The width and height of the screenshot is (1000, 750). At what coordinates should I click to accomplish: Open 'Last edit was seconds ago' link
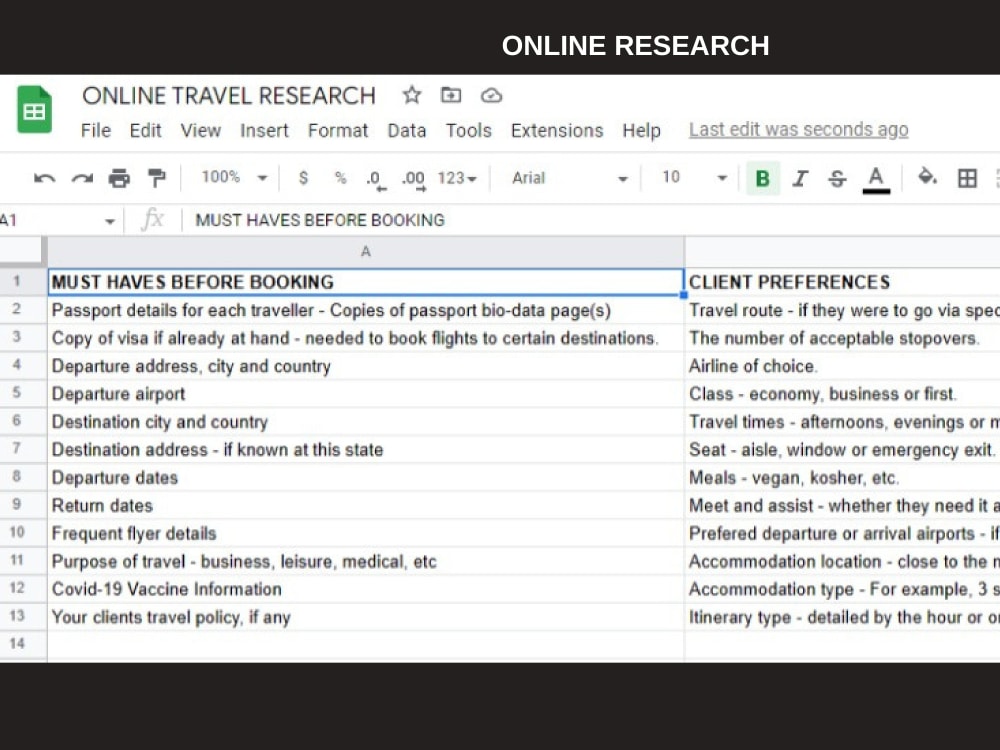click(798, 129)
